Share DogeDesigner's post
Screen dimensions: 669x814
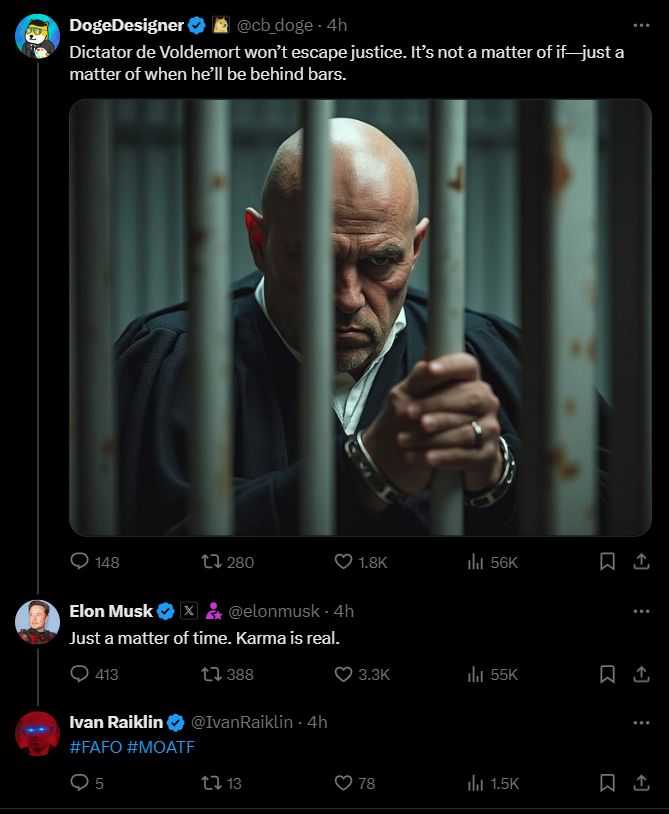[x=642, y=562]
